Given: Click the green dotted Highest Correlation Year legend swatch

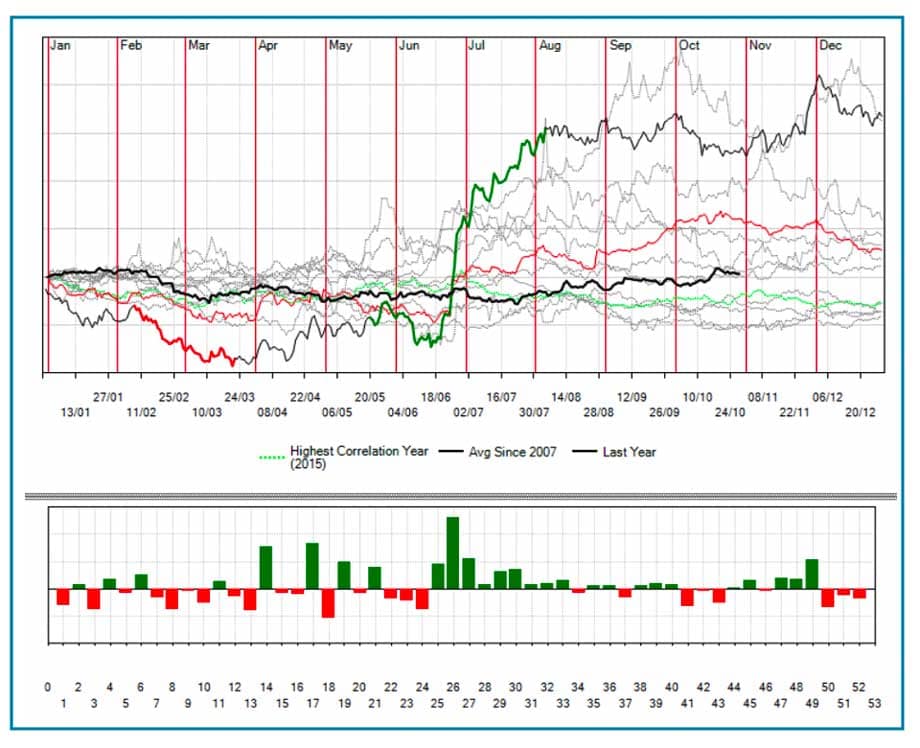Looking at the screenshot, I should (x=272, y=457).
